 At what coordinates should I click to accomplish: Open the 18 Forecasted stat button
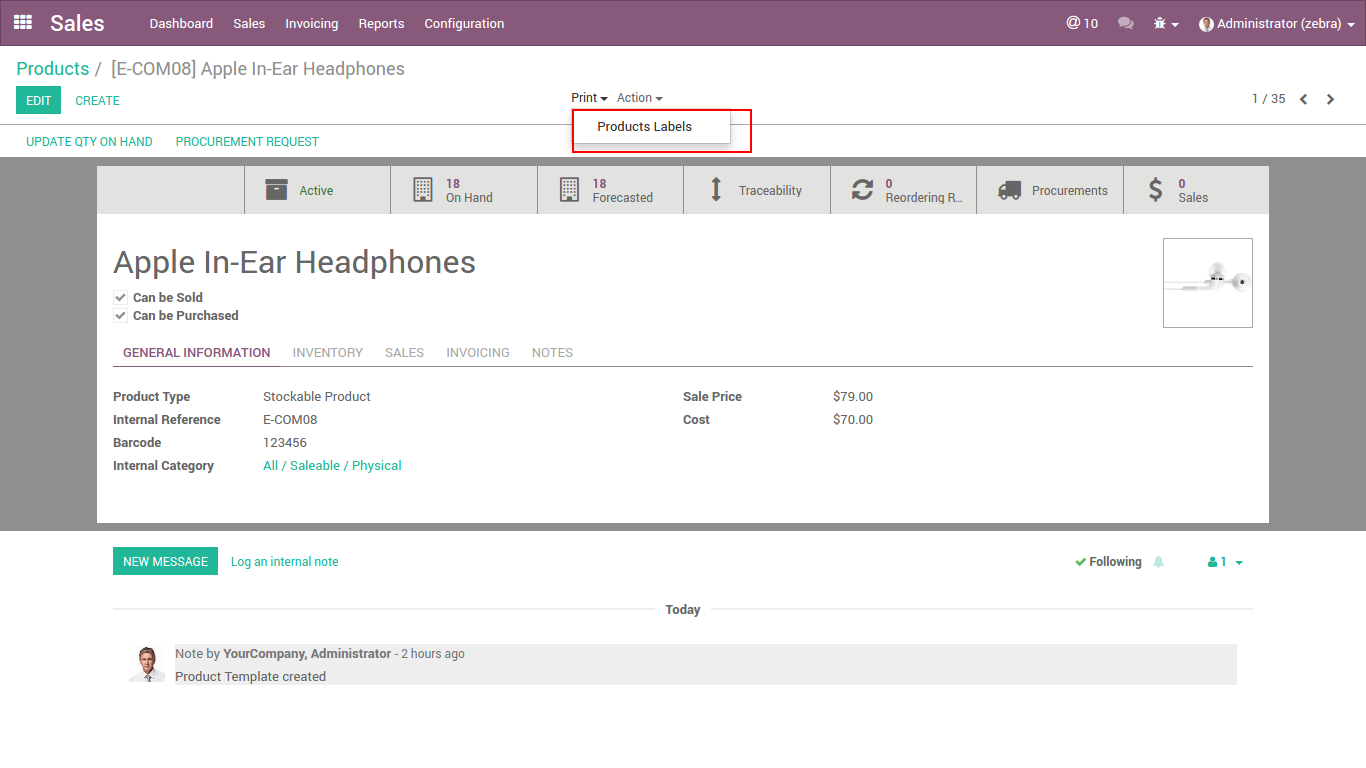click(x=610, y=190)
